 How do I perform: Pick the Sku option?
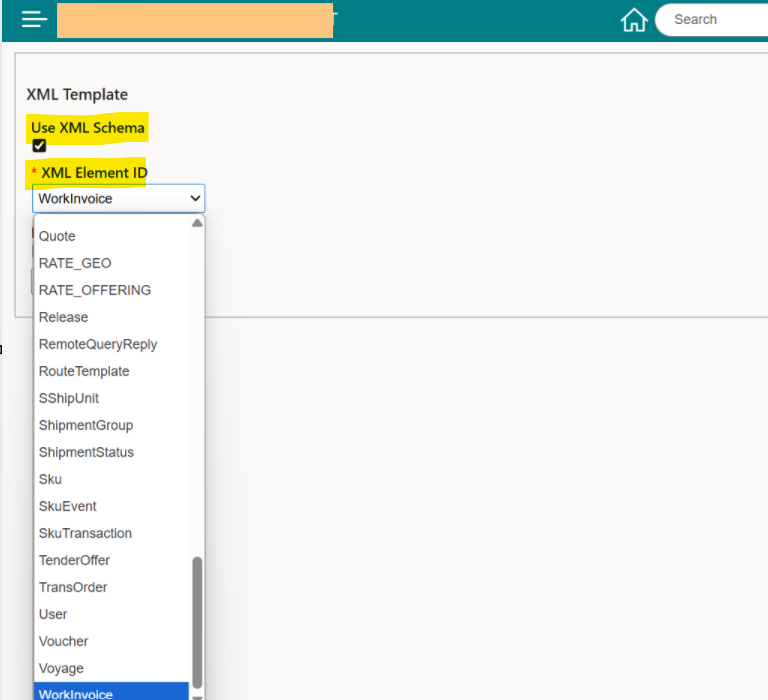(111, 479)
